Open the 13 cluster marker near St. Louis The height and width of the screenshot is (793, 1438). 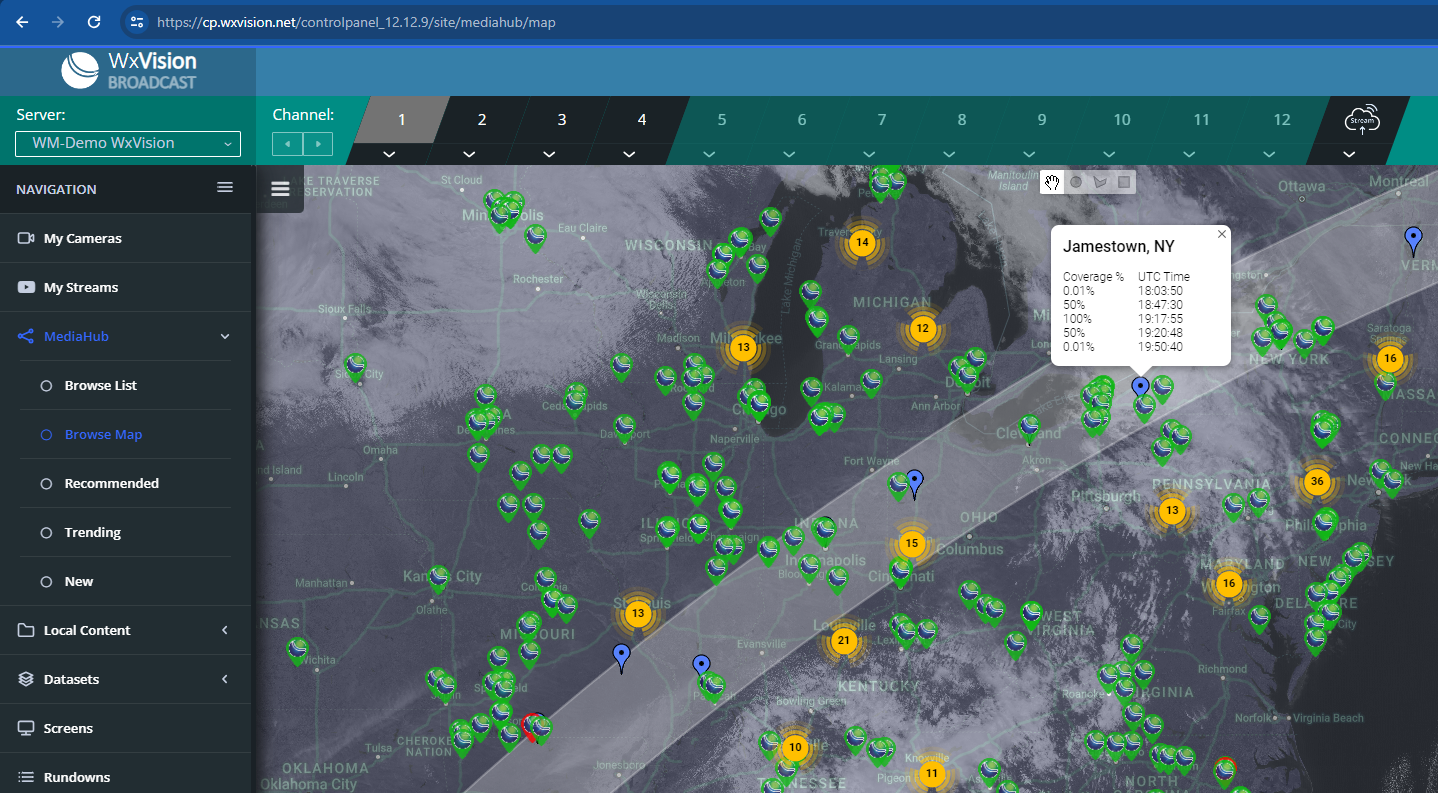coord(638,613)
